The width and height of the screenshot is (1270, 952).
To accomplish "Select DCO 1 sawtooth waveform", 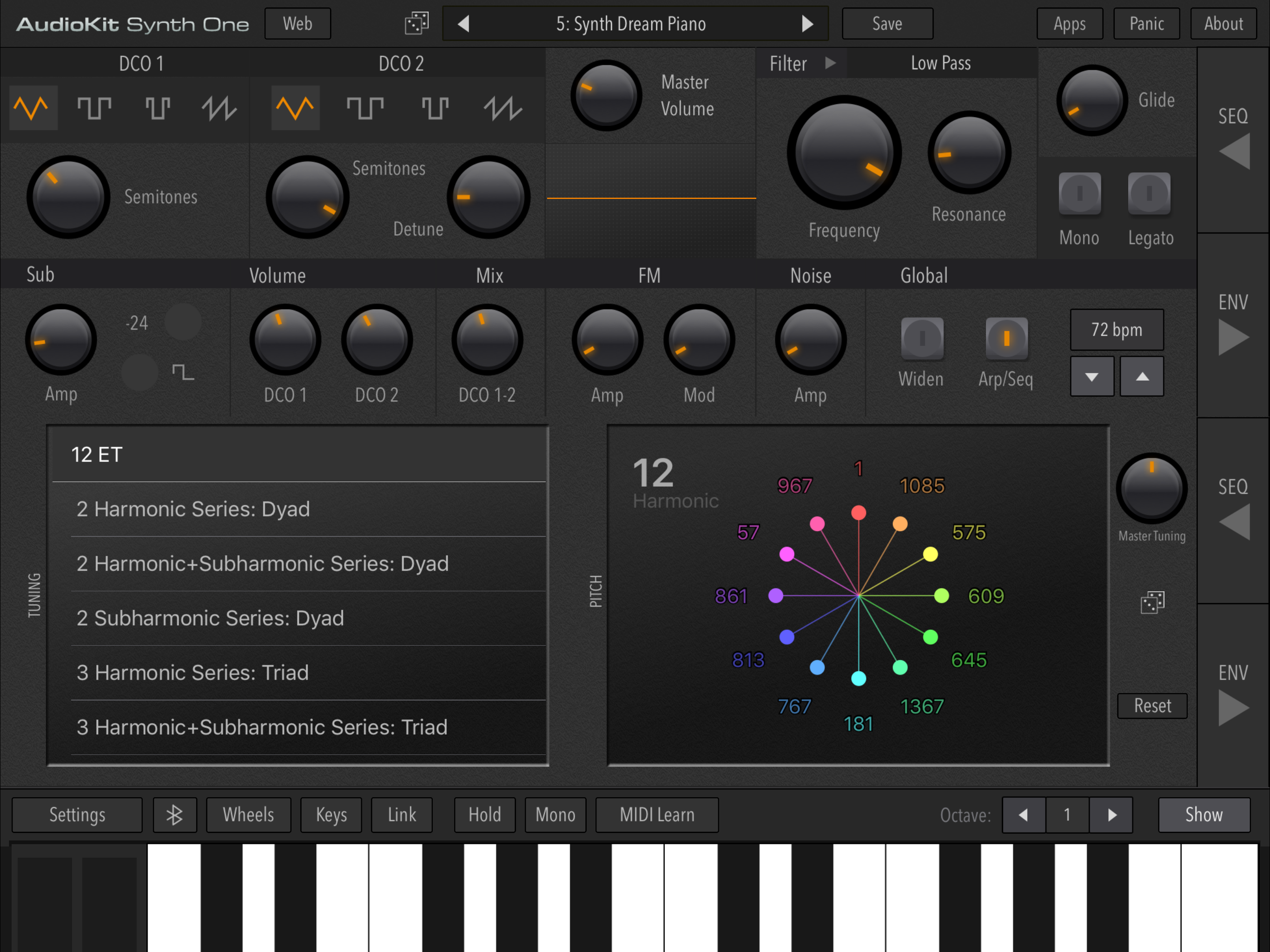I will (x=219, y=108).
